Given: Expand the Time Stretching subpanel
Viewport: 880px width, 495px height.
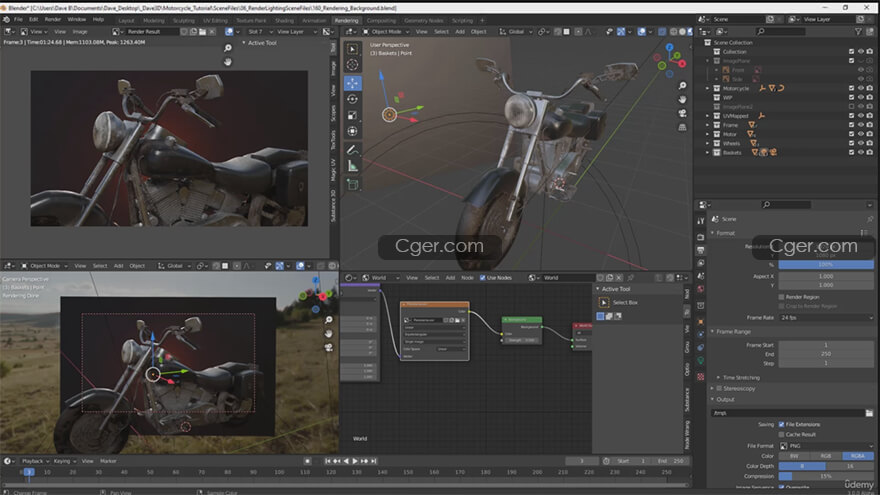Looking at the screenshot, I should tap(718, 377).
